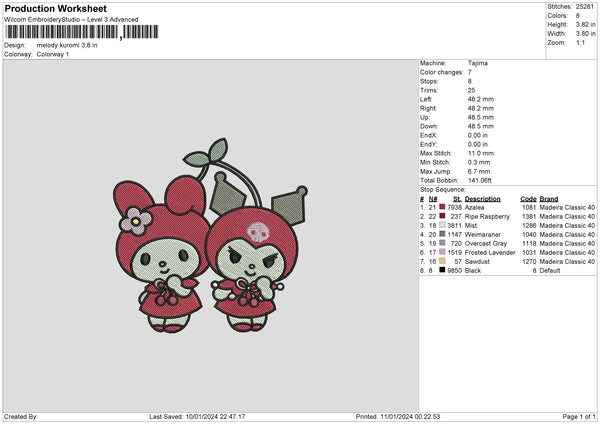The image size is (600, 424).
Task: Click the 'Last Saved: 10/01/2024' footer text
Action: [197, 417]
